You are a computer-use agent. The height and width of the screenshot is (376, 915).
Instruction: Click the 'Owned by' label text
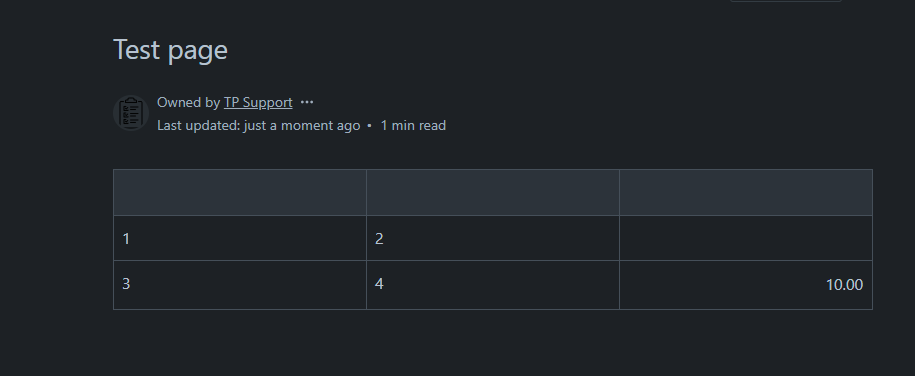coord(188,102)
